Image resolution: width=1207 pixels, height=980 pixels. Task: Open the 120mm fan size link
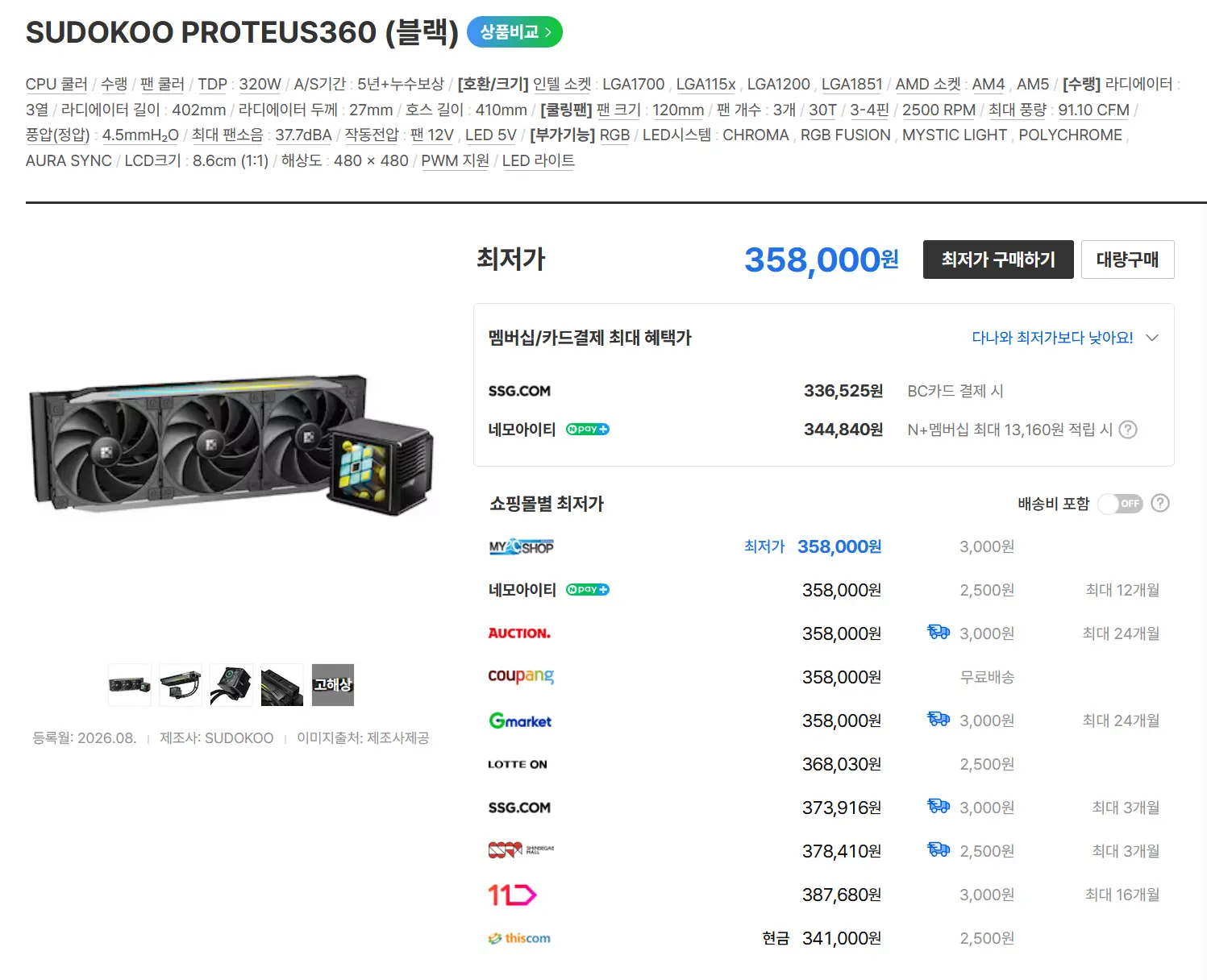[678, 110]
